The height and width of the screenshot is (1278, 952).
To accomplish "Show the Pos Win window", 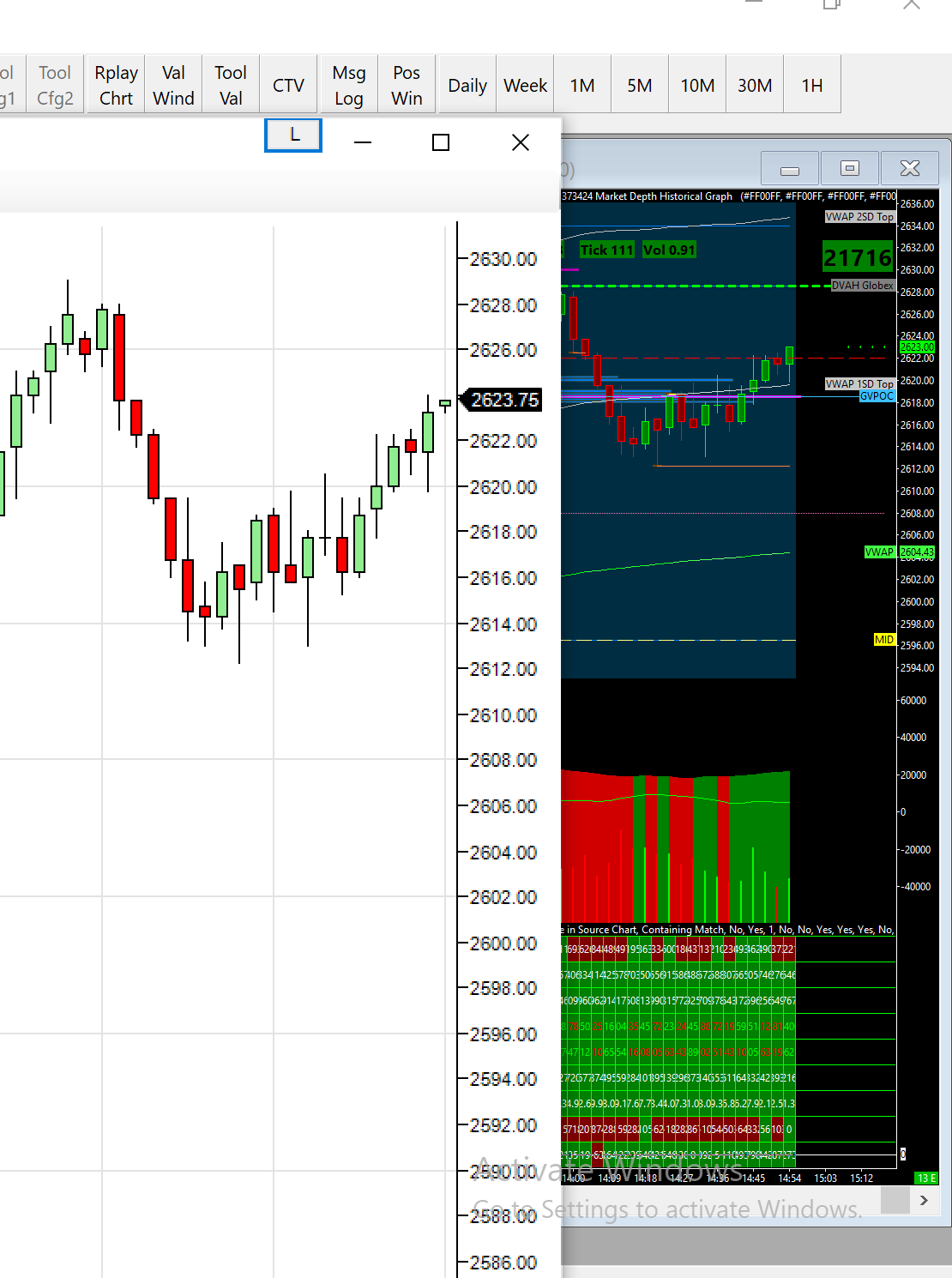I will [407, 85].
